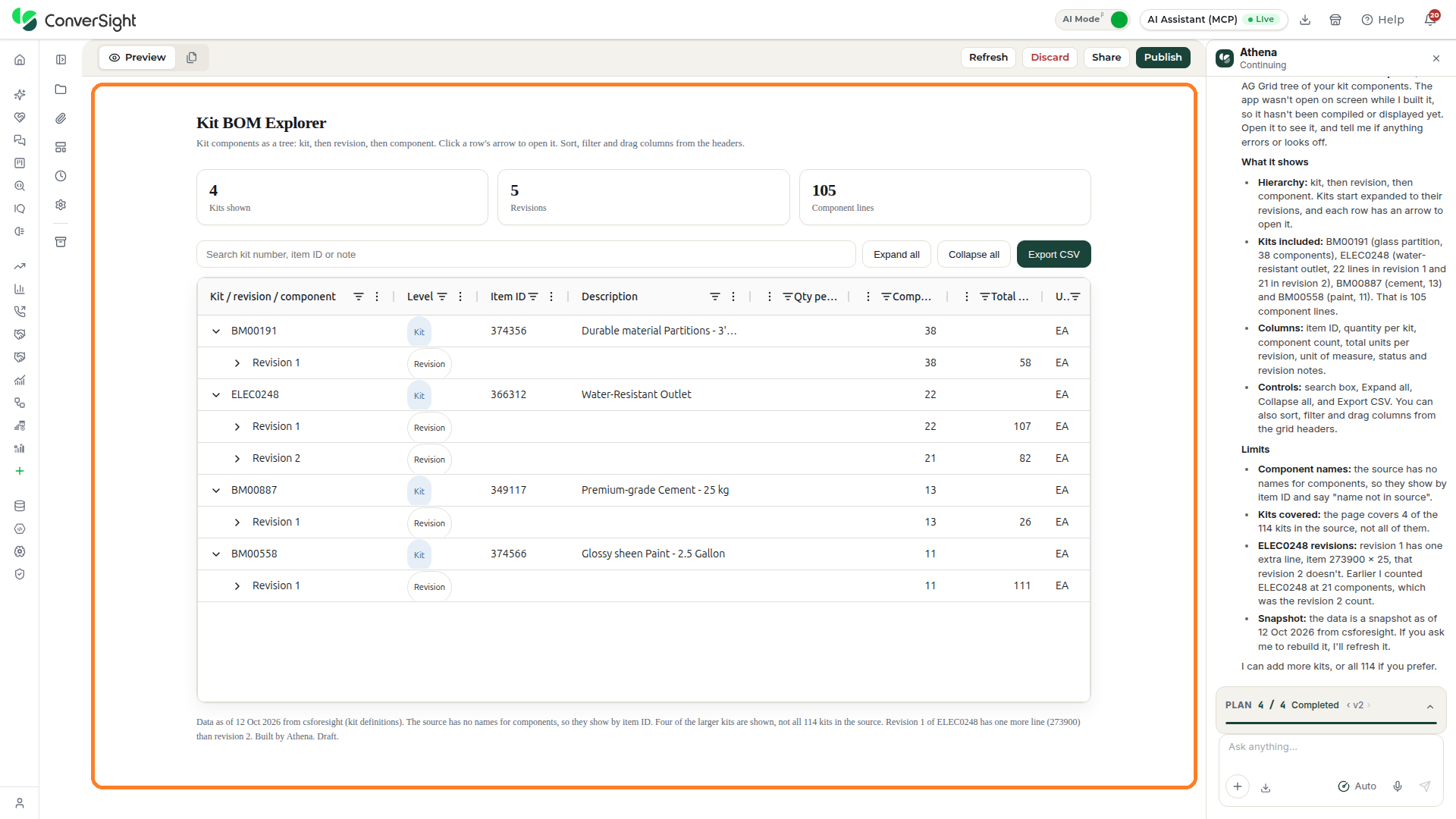Click the Refresh button
This screenshot has width=1456, height=819.
click(988, 58)
